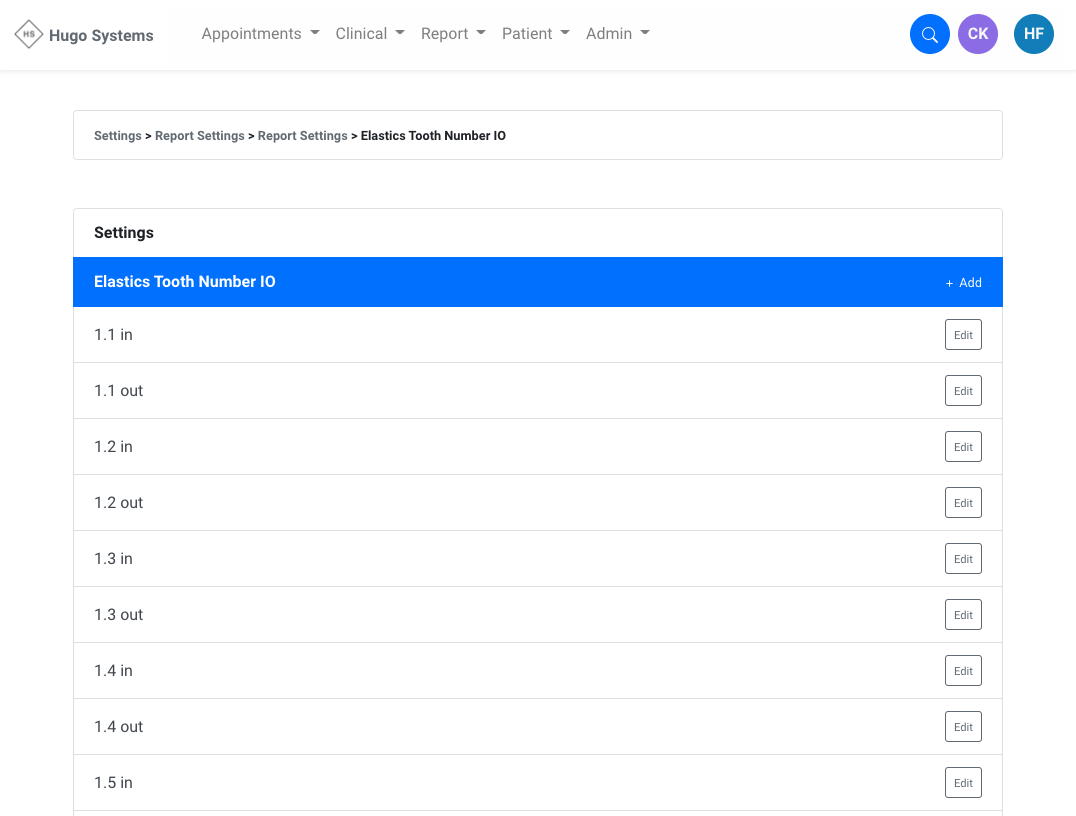Edit the 1.1 out entry
The image size is (1076, 816).
[x=962, y=391]
